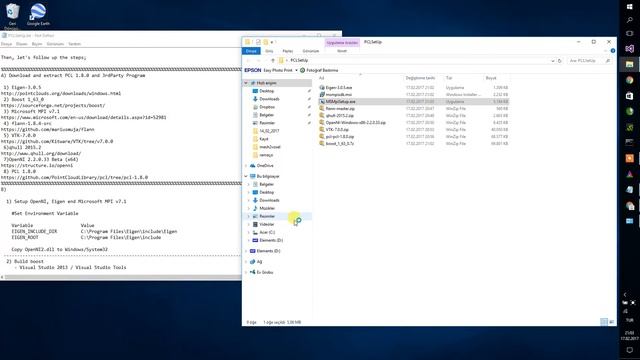Click the Fotograf Baskisi EPSON icon
Image resolution: width=640 pixels, height=360 pixels.
click(x=302, y=70)
